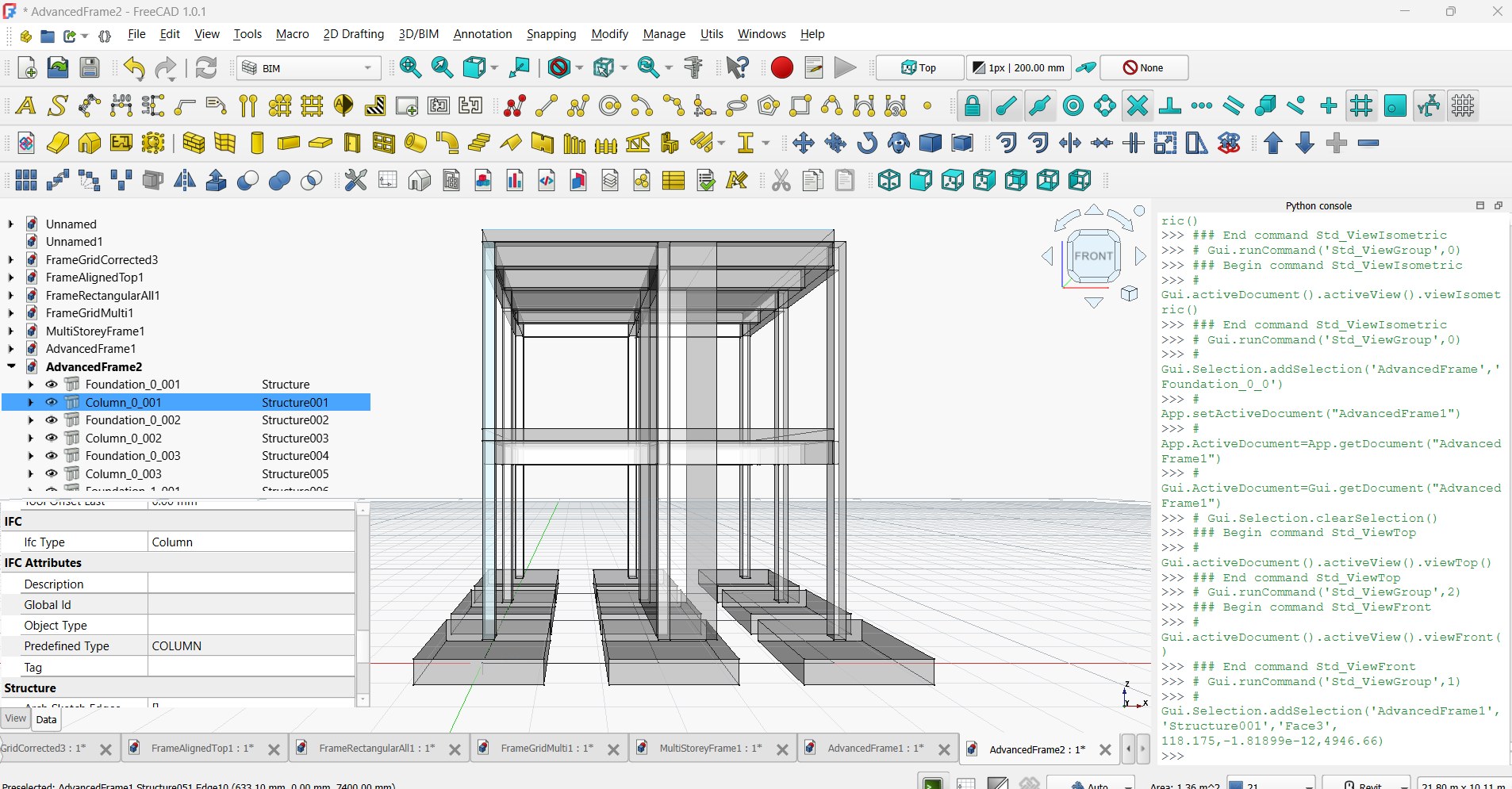This screenshot has width=1512, height=789.
Task: Switch to the View property tab
Action: (16, 718)
